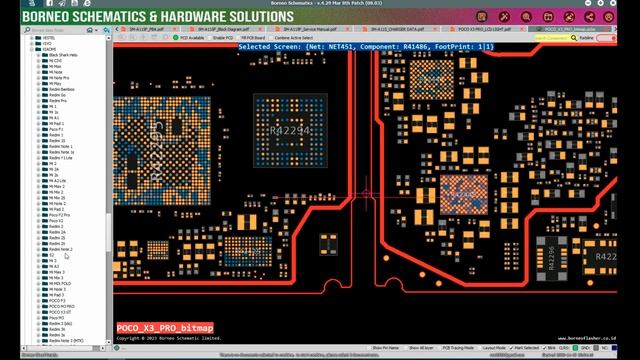
Task: Open the tools wrench icon in header
Action: click(504, 17)
